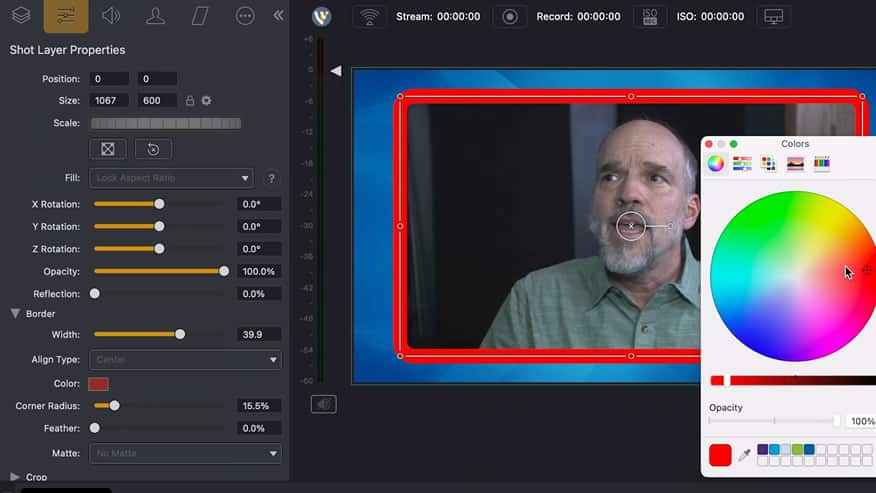This screenshot has height=493, width=876.
Task: Click the ISO recording icon
Action: [x=649, y=17]
